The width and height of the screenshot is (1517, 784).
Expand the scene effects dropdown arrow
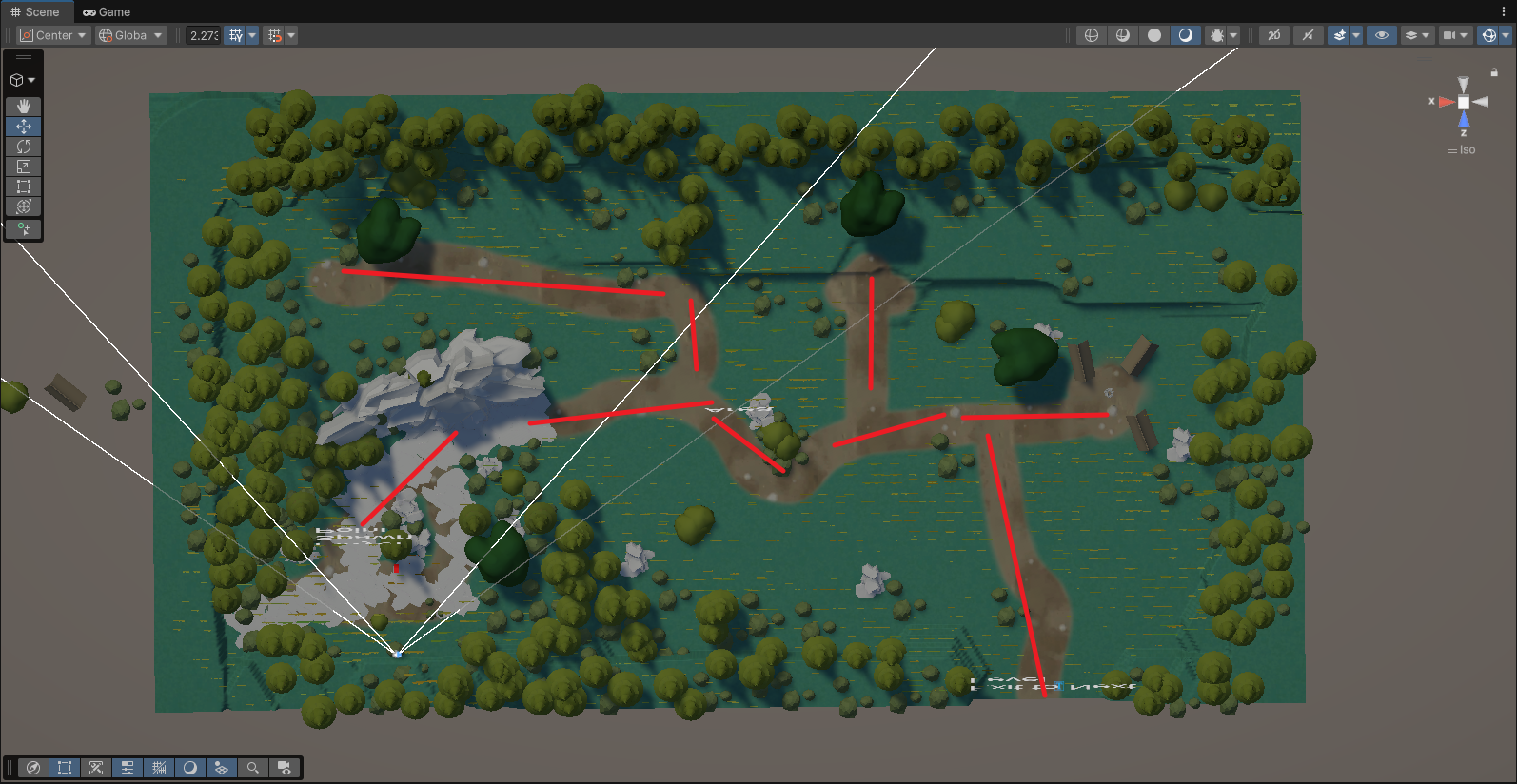point(1356,35)
